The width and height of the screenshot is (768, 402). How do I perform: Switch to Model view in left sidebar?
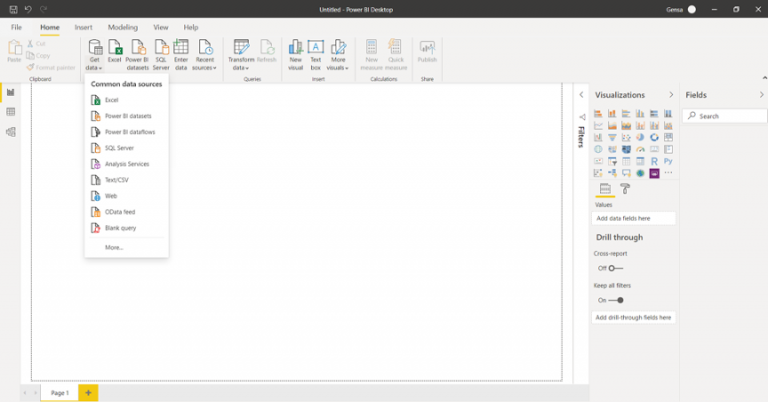(10, 132)
